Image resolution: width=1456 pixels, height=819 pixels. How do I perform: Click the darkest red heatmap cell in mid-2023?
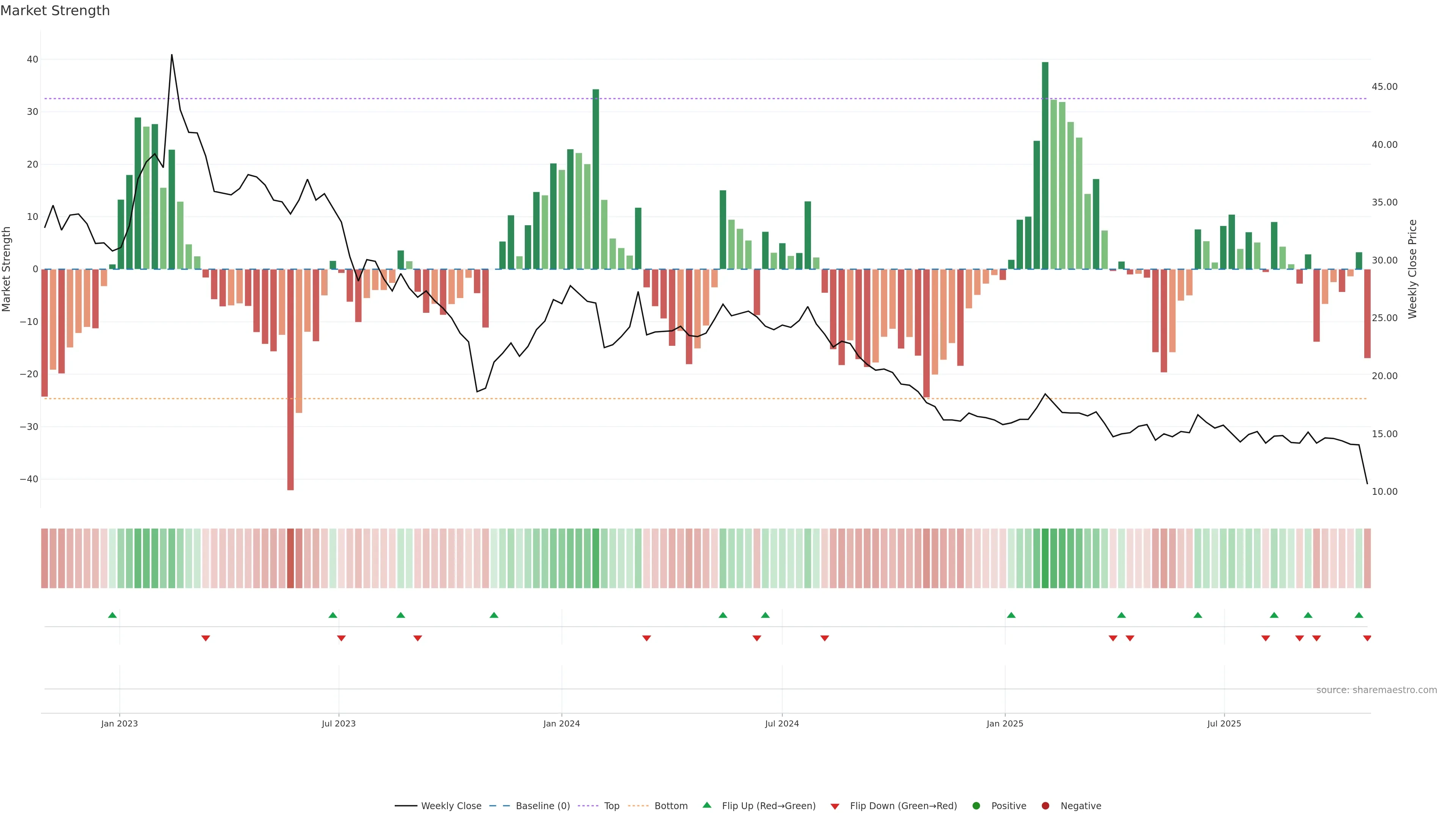(290, 558)
